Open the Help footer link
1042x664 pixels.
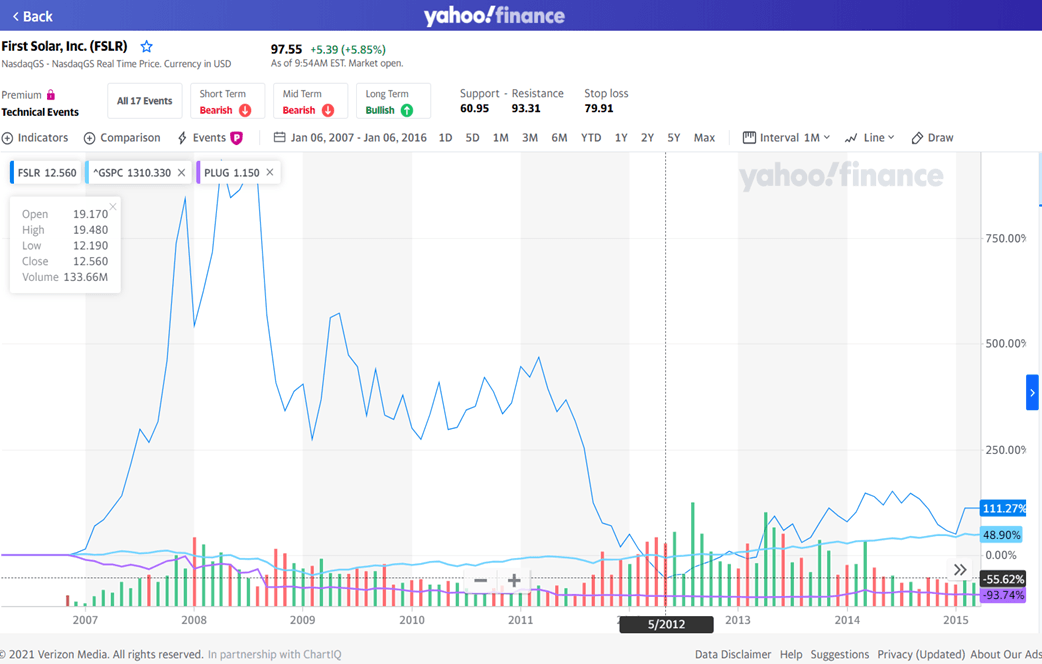point(791,655)
